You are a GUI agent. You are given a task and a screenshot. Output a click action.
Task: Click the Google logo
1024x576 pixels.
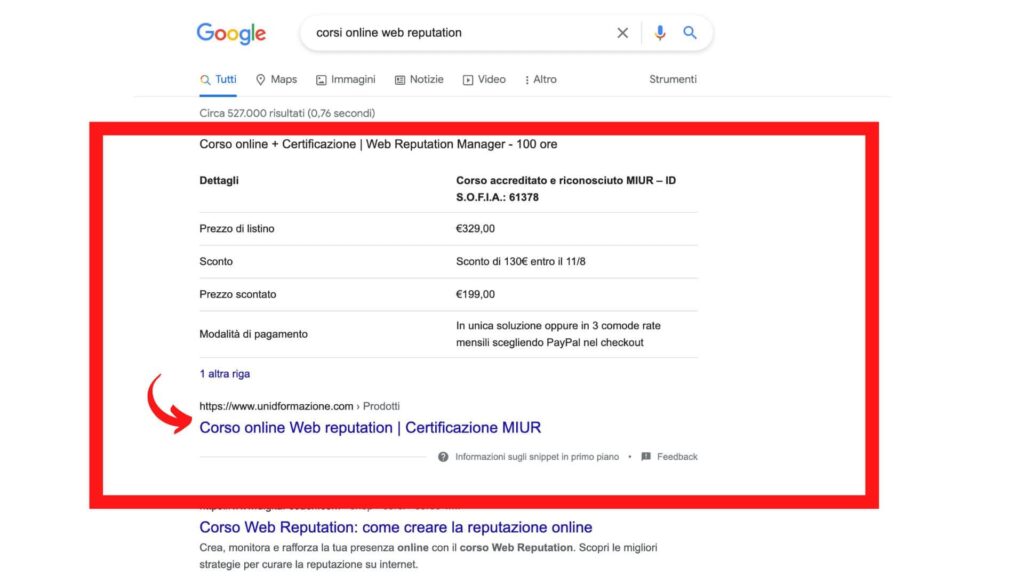coord(231,33)
